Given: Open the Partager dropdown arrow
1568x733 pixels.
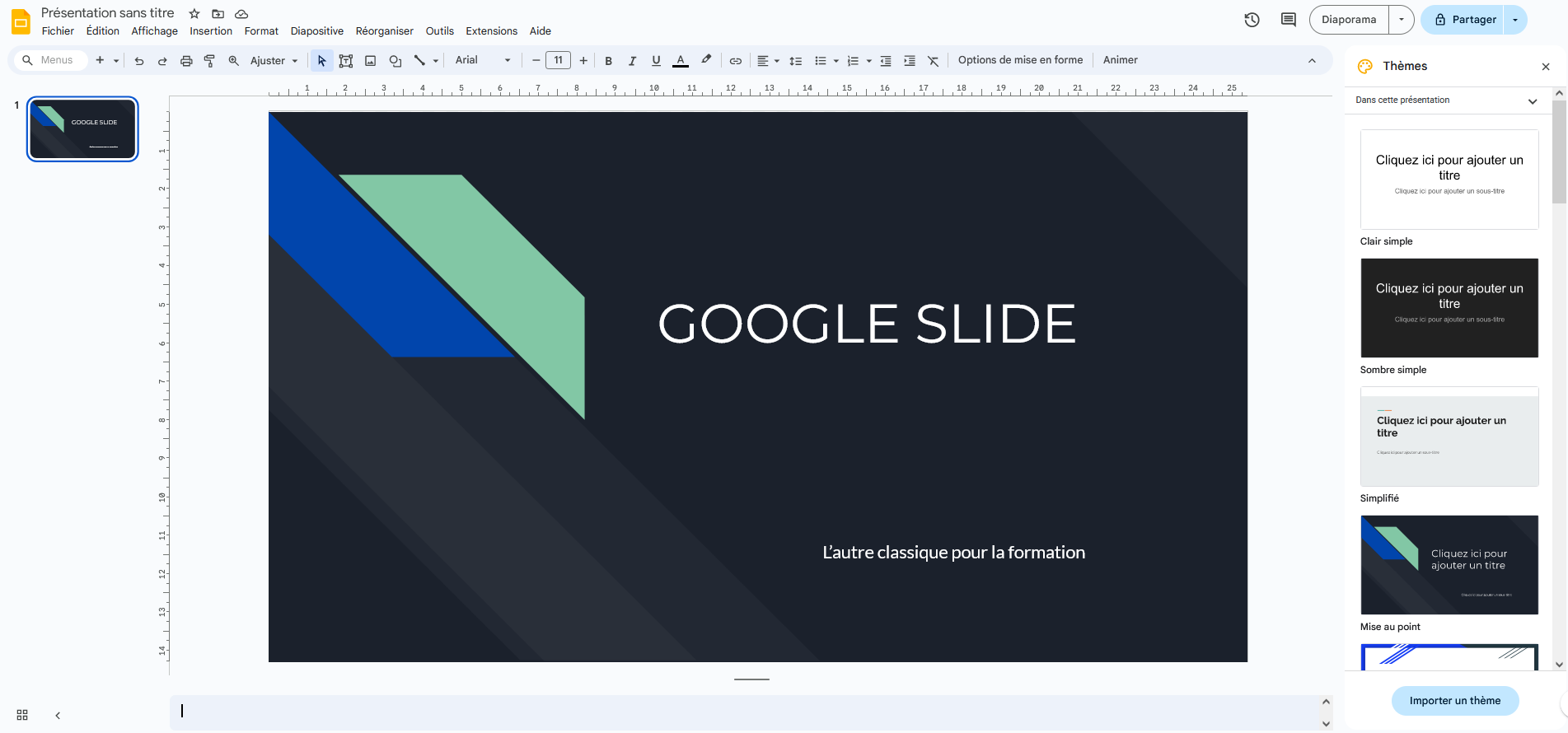Looking at the screenshot, I should tap(1515, 20).
